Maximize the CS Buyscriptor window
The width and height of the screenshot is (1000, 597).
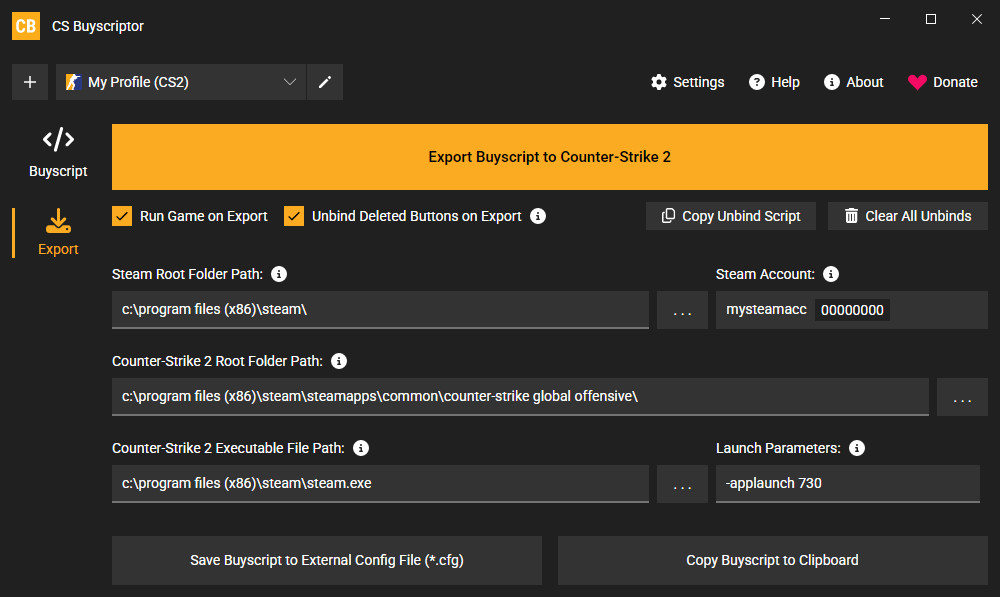[x=930, y=19]
